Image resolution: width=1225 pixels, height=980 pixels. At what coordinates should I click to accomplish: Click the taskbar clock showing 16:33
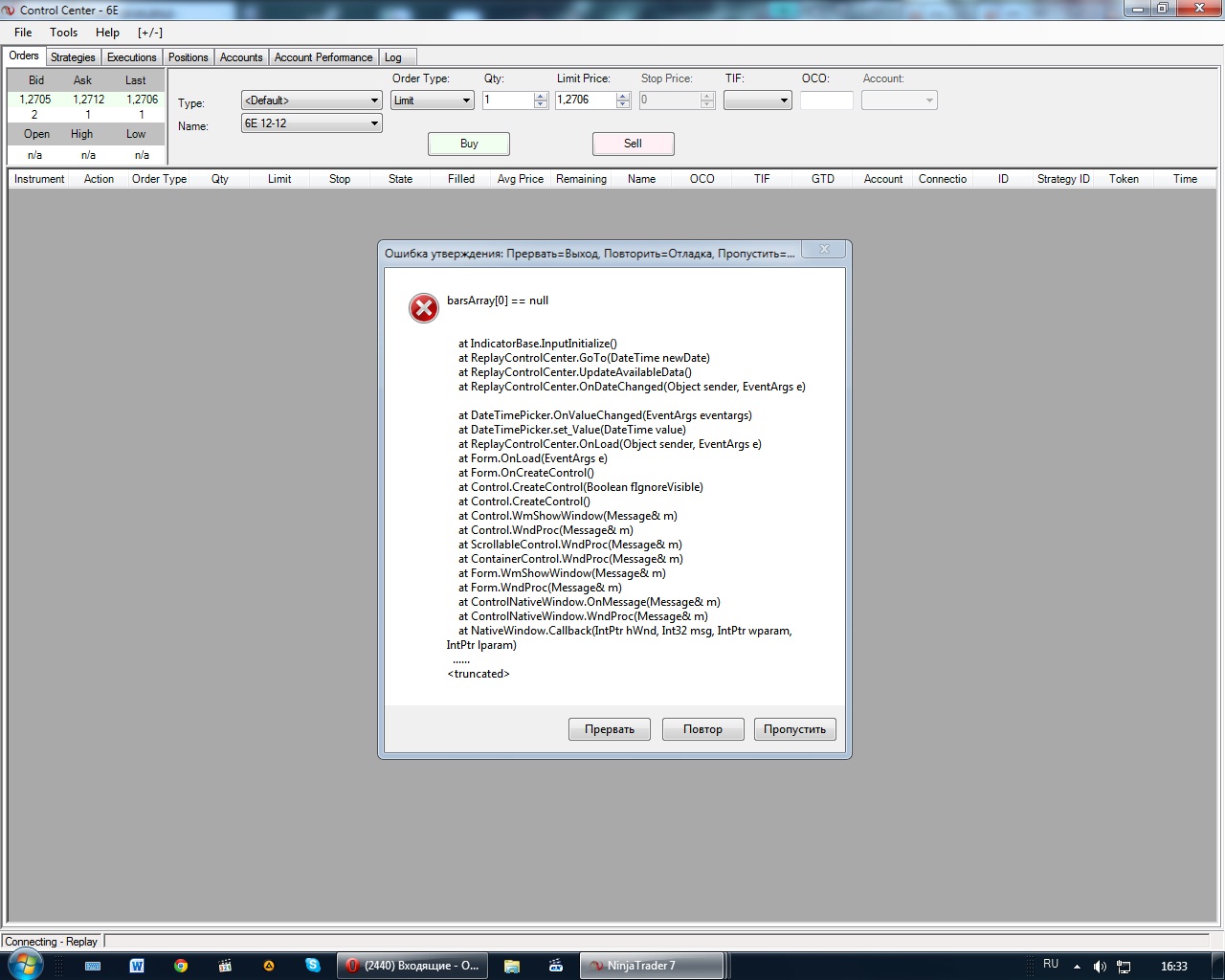[1174, 967]
